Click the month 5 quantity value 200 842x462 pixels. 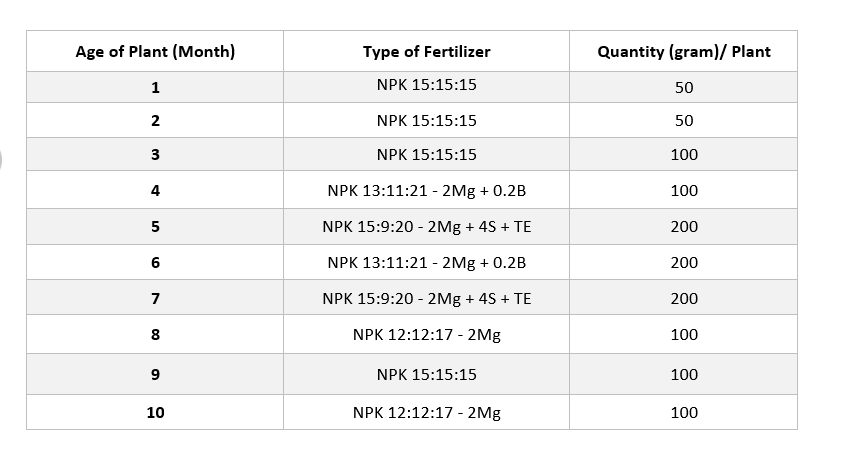coord(684,227)
